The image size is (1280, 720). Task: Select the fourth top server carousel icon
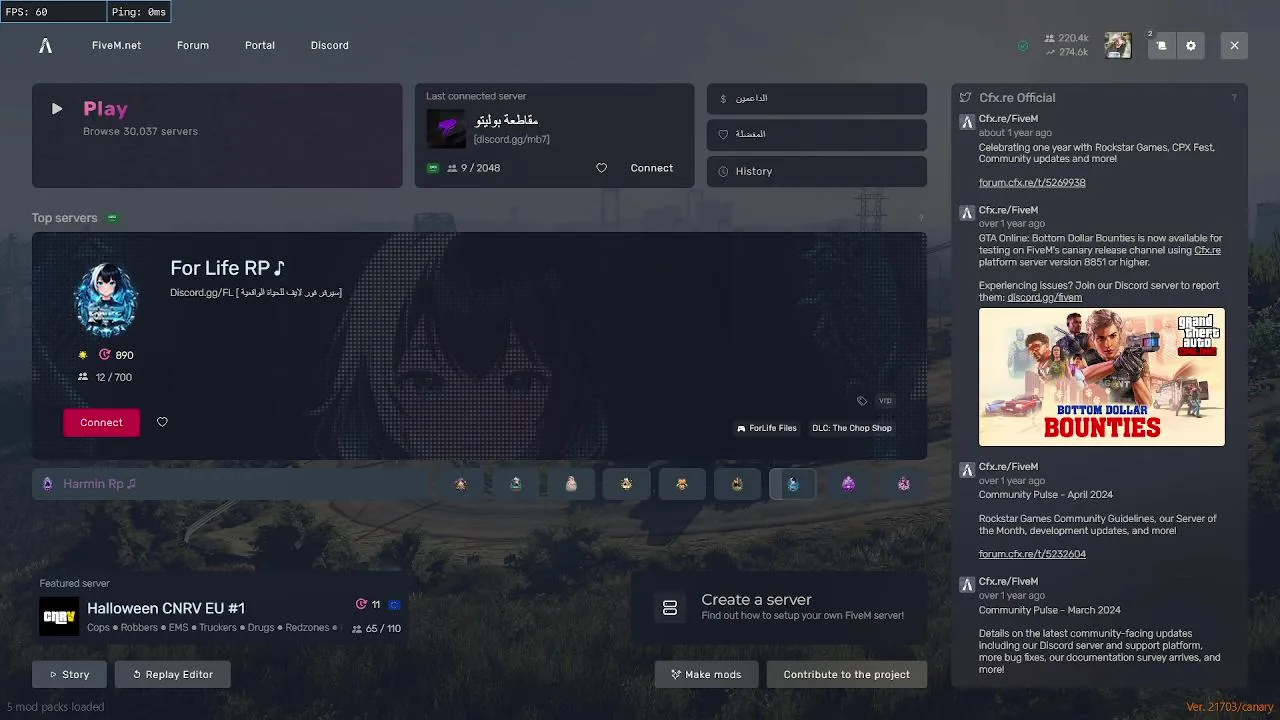click(626, 484)
